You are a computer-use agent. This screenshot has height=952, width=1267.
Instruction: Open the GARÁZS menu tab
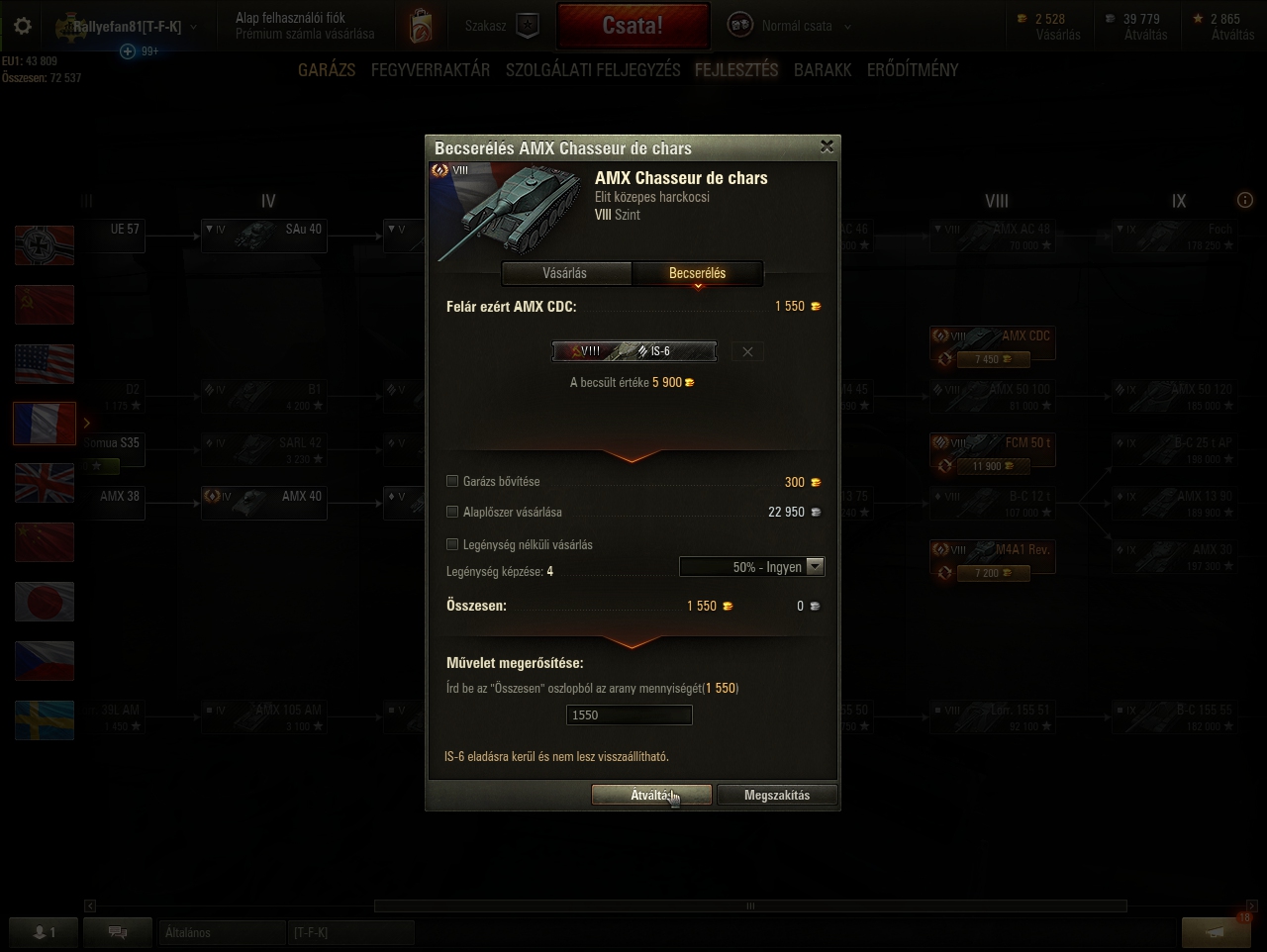click(x=327, y=69)
